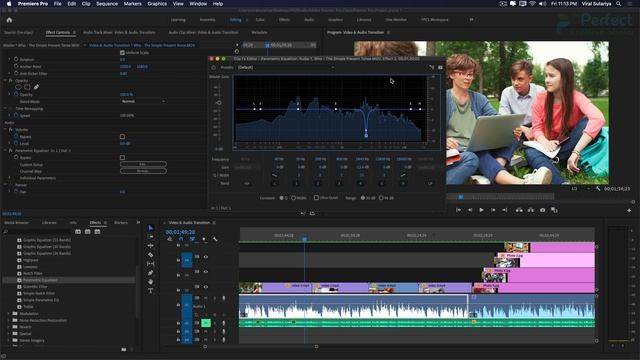The height and width of the screenshot is (360, 640).
Task: Open the Markers menu
Action: click(x=133, y=4)
